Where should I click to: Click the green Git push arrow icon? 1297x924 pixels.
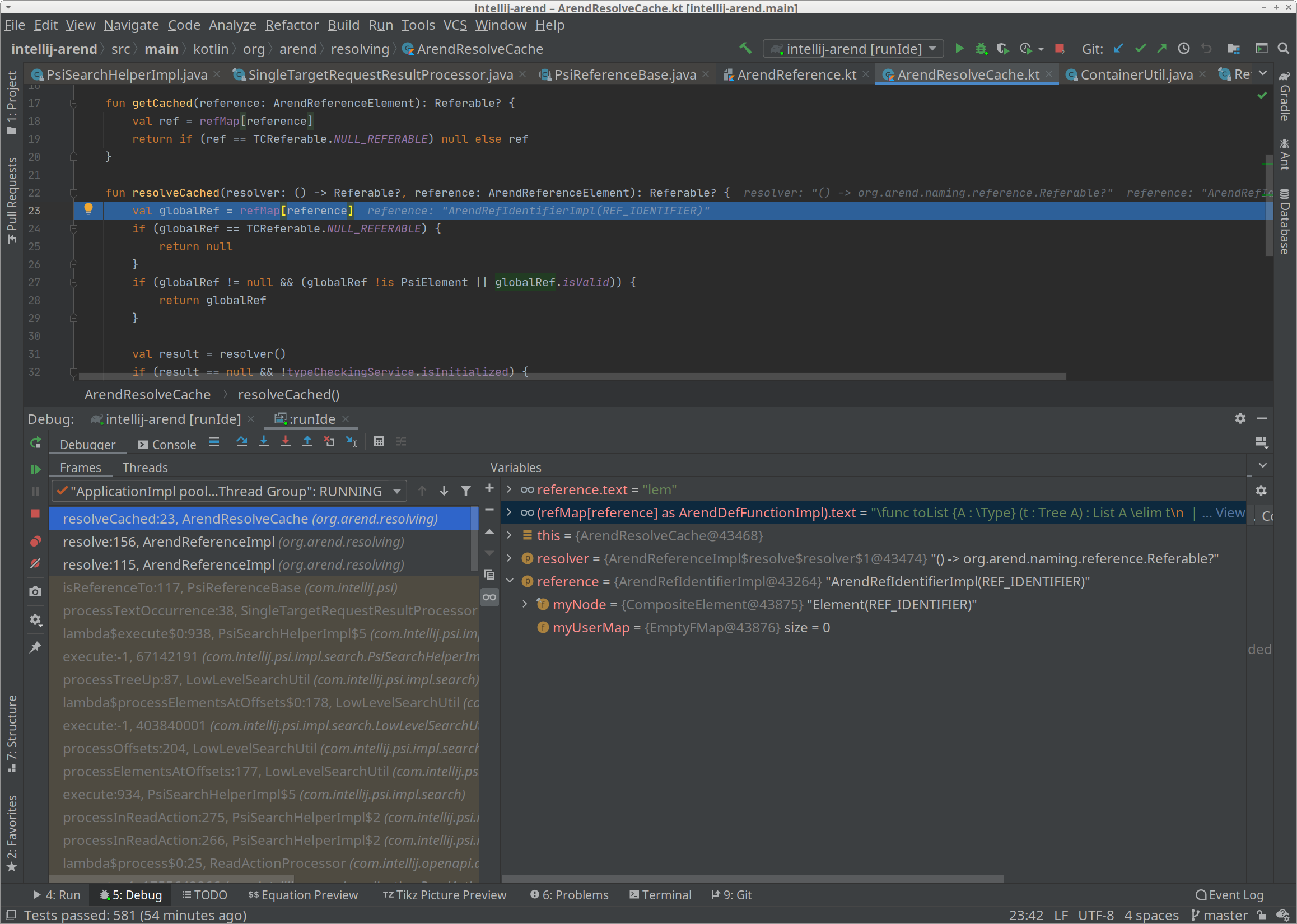1162,48
